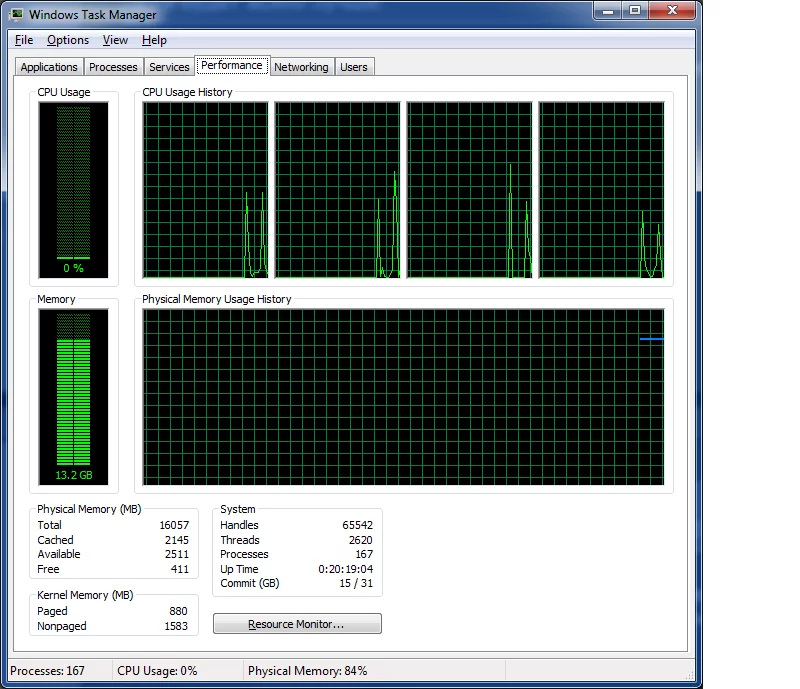The image size is (800, 689).
Task: Minimize the Task Manager window
Action: tap(608, 10)
